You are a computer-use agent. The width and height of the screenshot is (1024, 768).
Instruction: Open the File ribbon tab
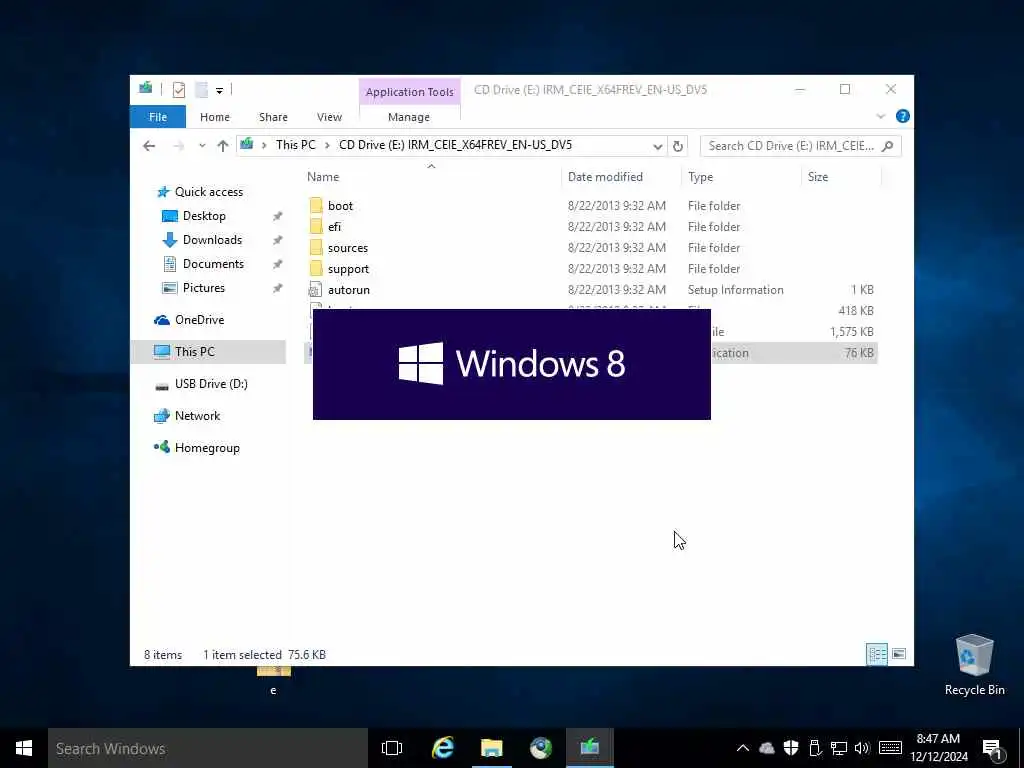tap(157, 117)
